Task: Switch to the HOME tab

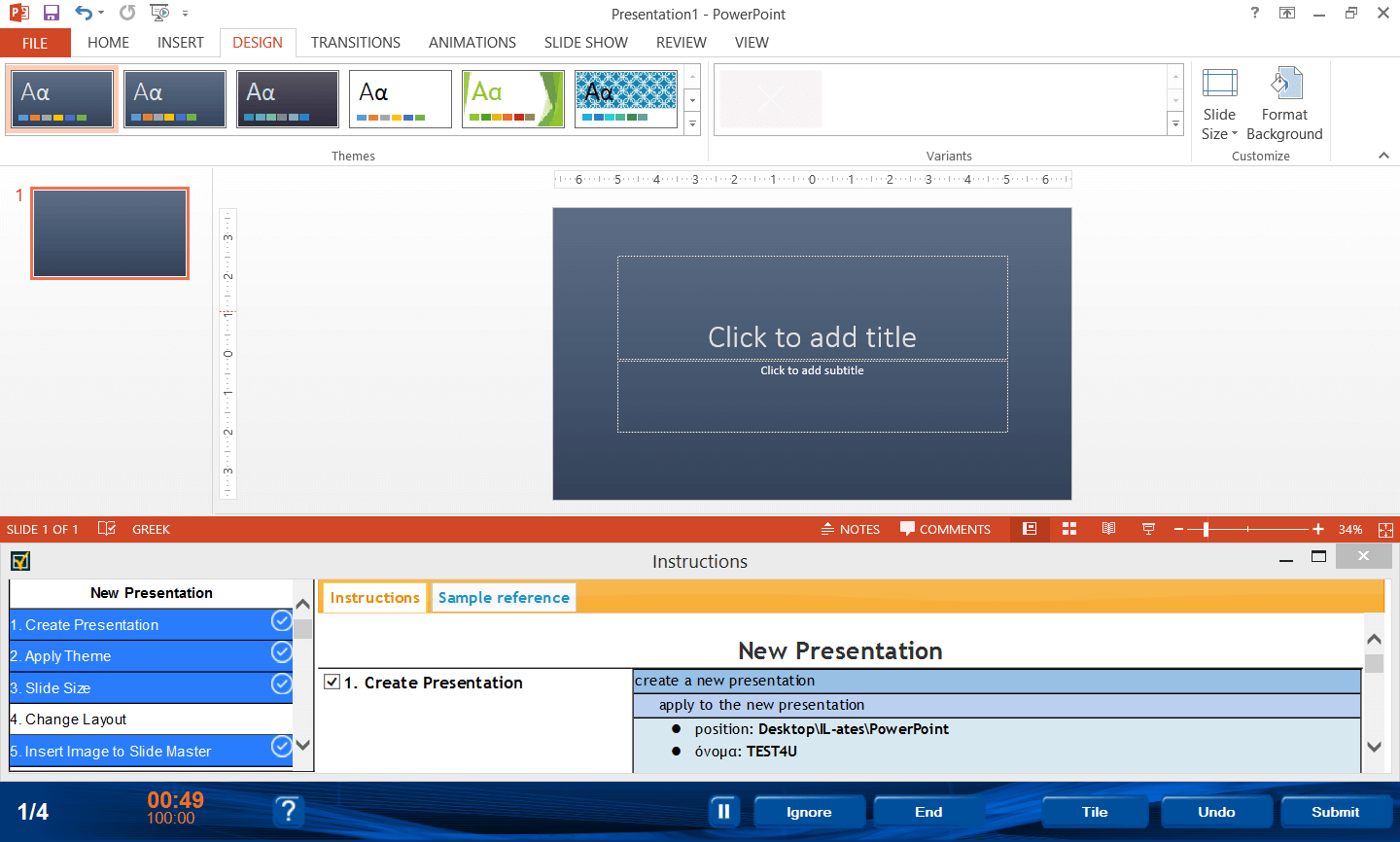Action: [108, 43]
